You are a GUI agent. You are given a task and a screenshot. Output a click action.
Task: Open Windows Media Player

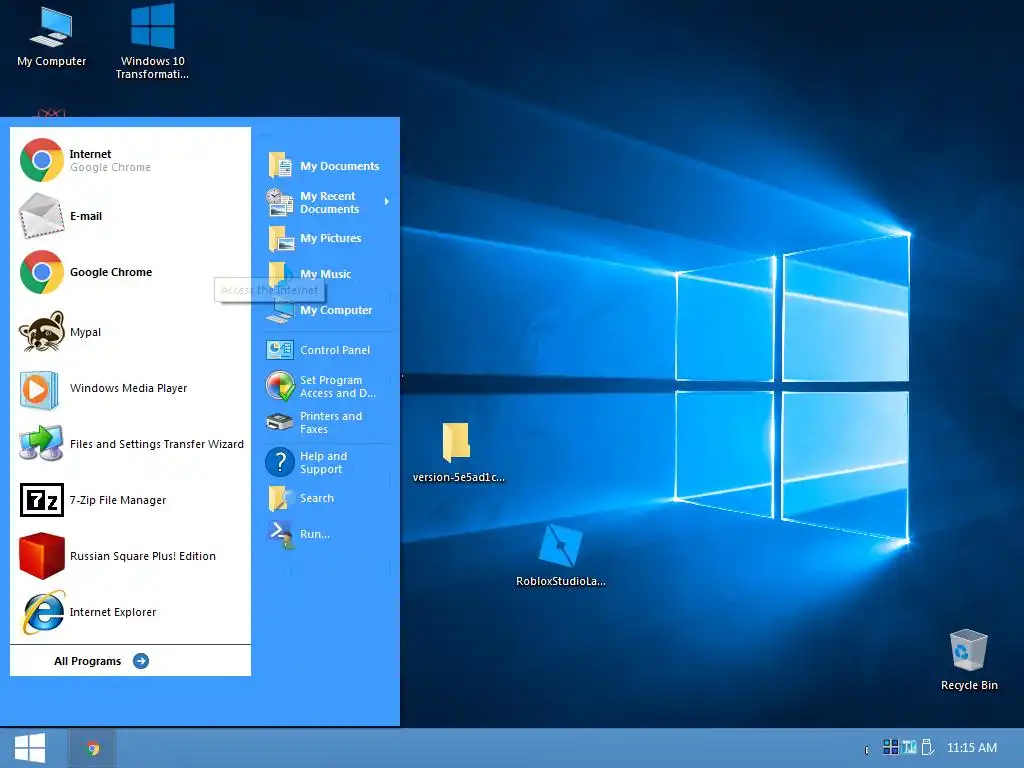(x=131, y=388)
